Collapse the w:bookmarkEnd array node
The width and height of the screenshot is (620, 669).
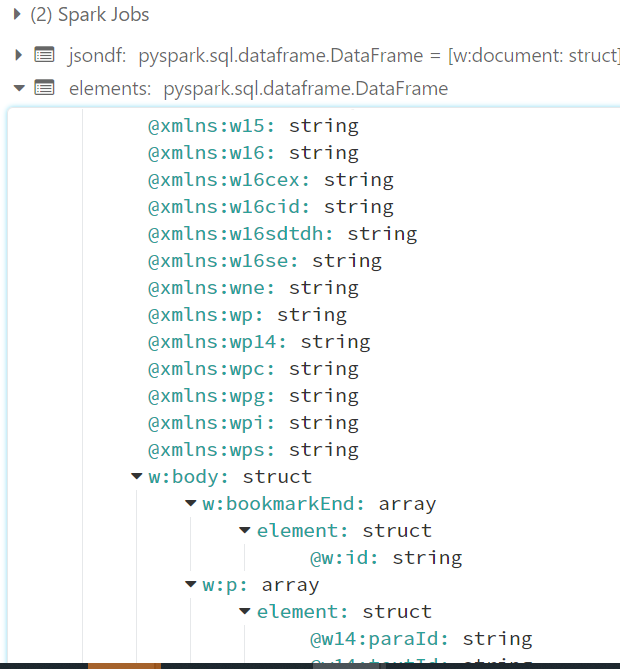click(191, 504)
